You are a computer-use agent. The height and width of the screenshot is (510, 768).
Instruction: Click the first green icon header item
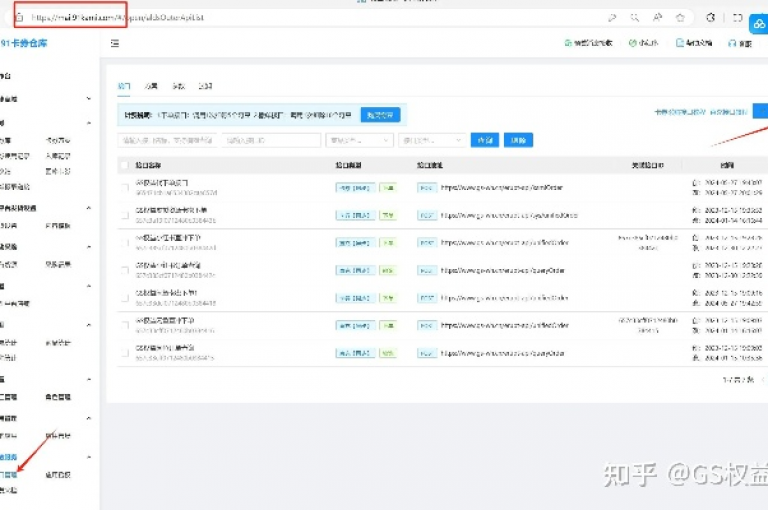click(x=588, y=43)
